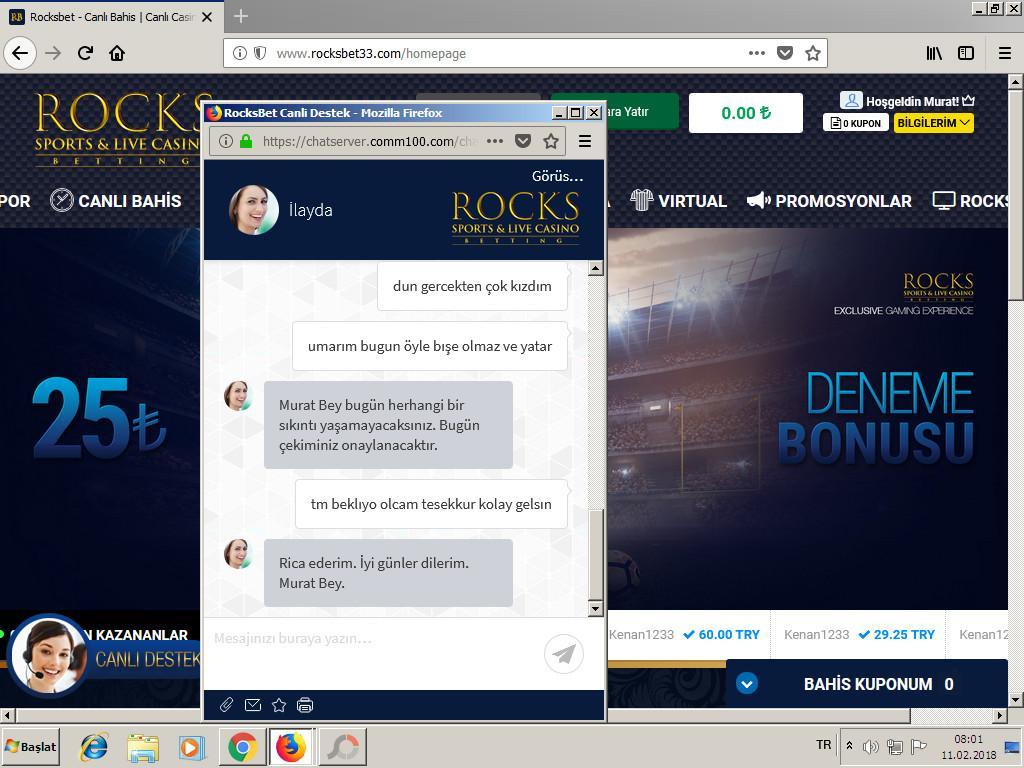
Task: Bookmark the chat page with star
Action: tap(551, 141)
